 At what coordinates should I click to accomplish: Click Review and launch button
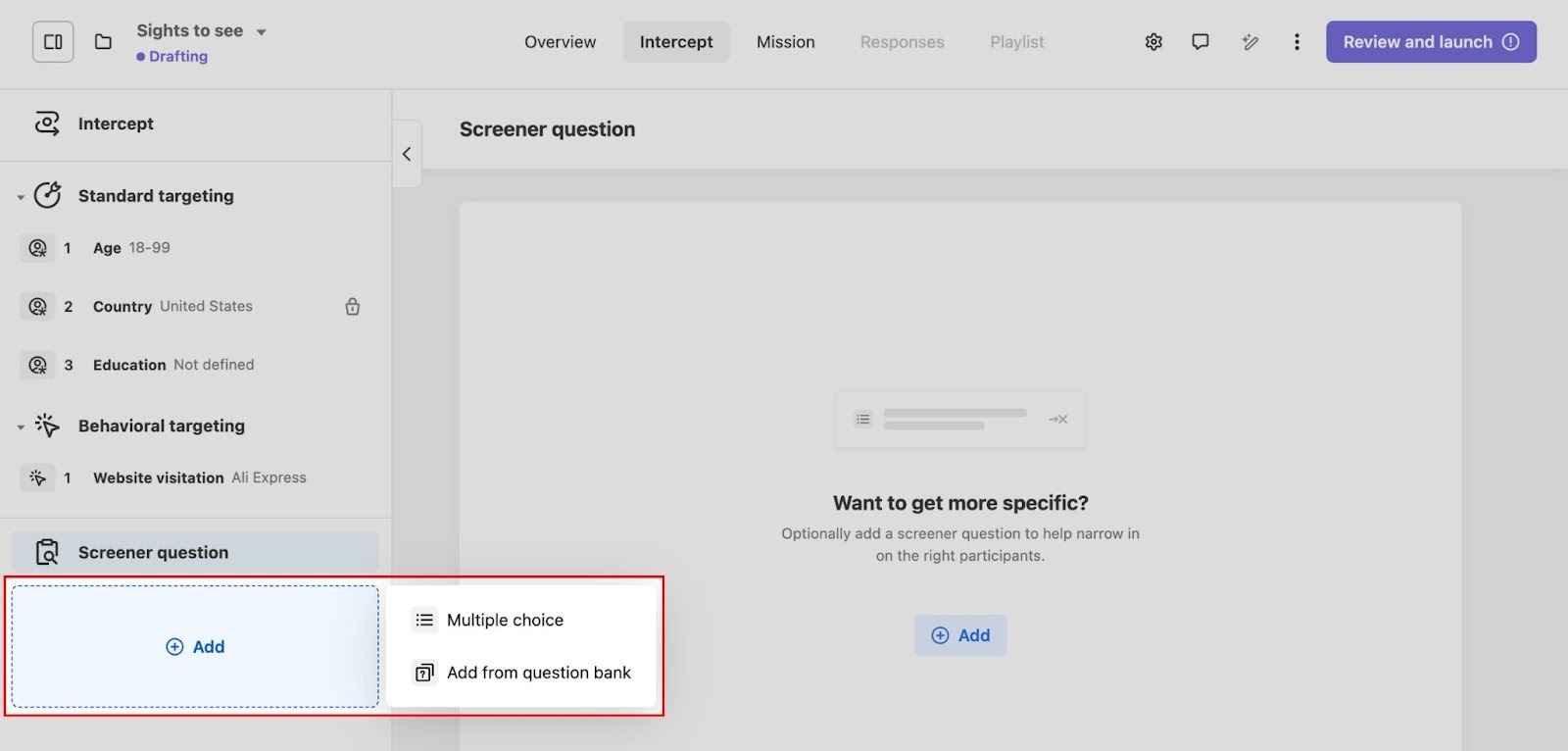[1430, 42]
